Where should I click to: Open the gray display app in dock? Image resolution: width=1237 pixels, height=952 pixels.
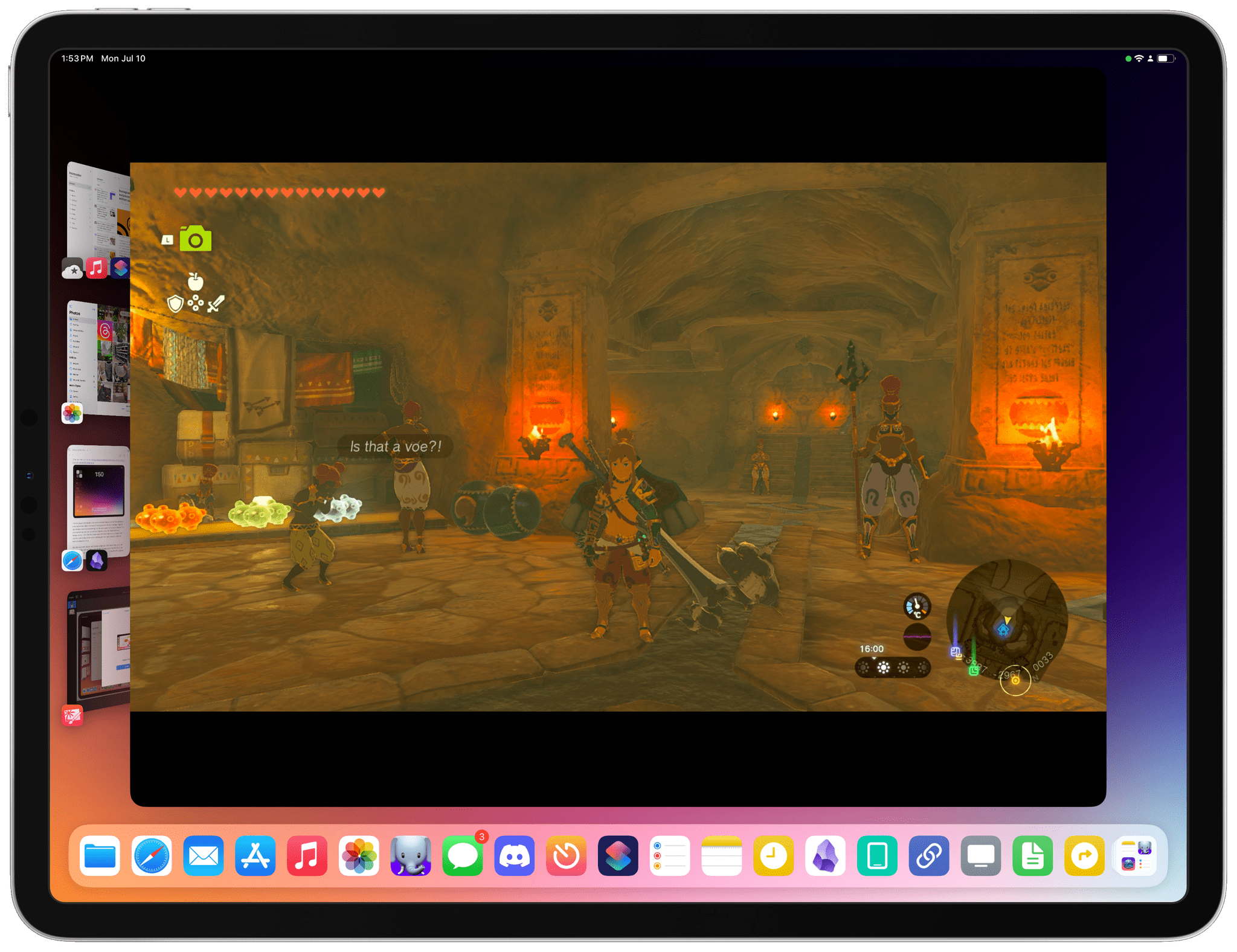pos(981,856)
